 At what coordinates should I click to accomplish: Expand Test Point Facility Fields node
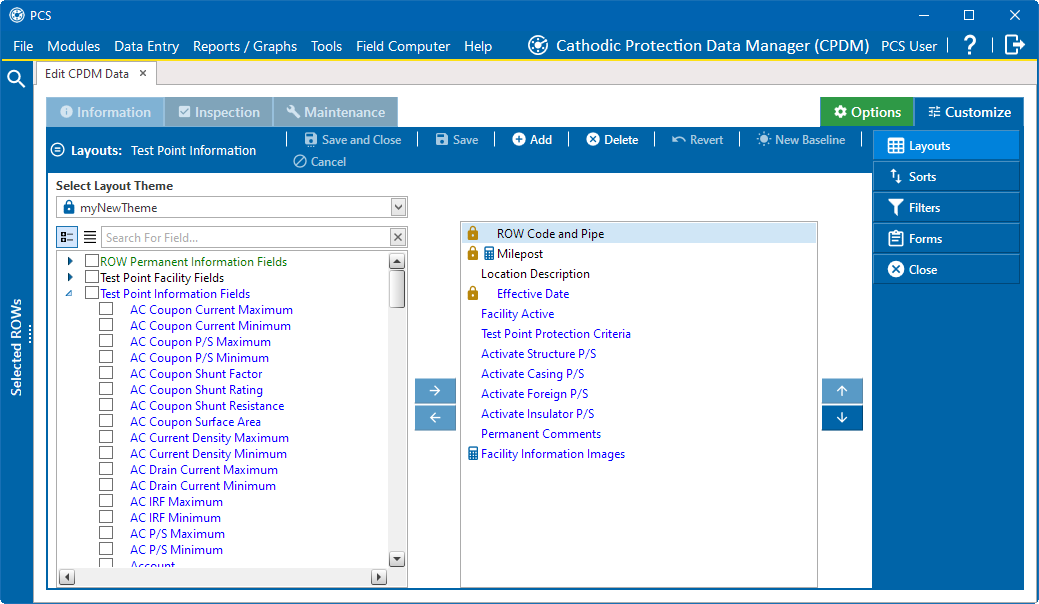(x=70, y=277)
